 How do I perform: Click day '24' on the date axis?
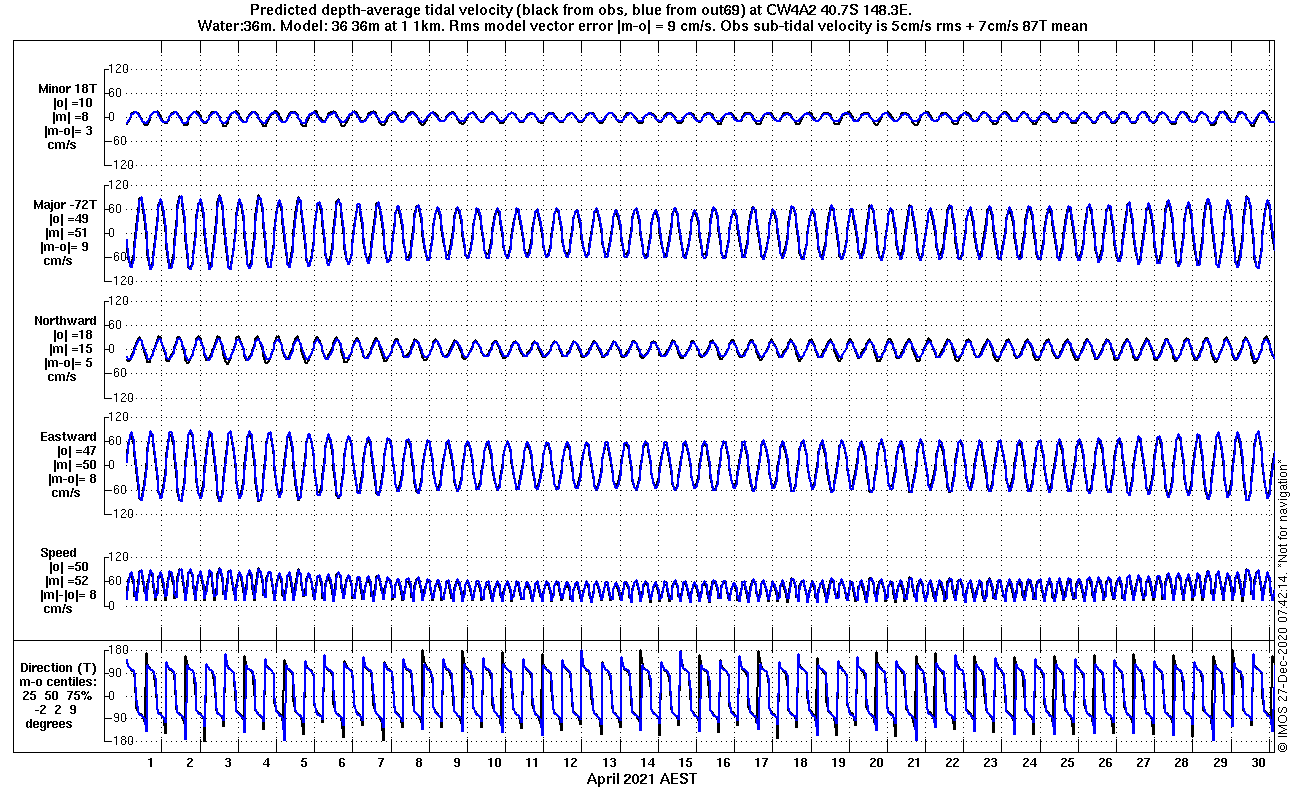click(x=1028, y=763)
